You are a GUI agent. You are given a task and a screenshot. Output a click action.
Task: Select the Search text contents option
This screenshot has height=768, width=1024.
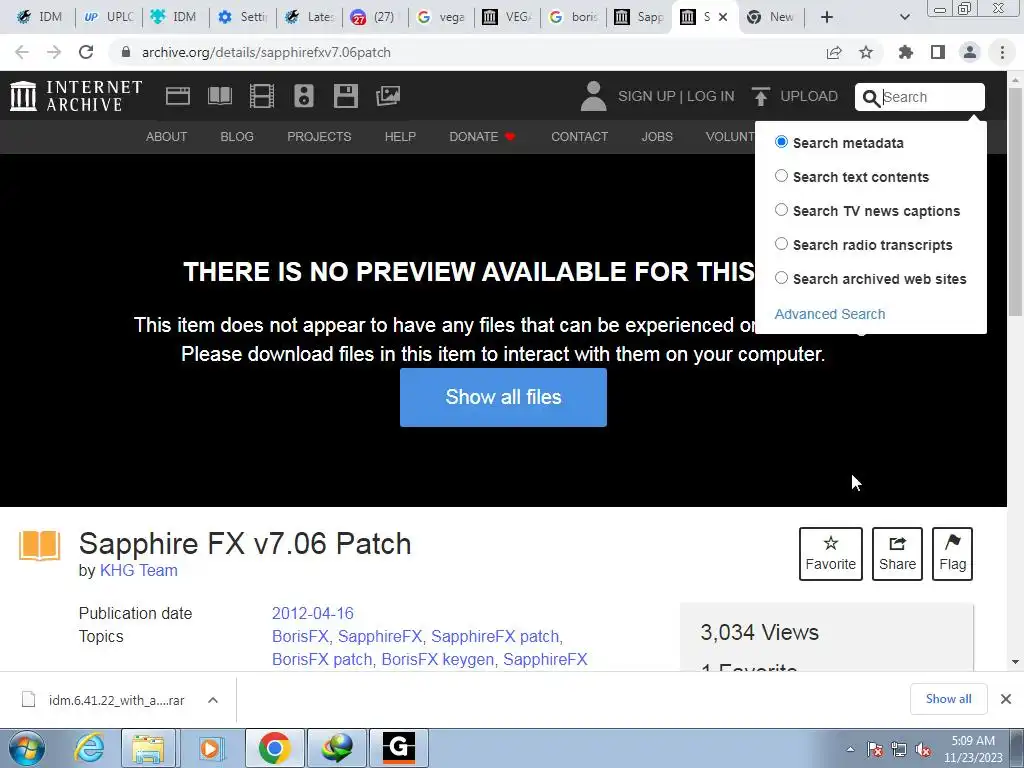(781, 176)
